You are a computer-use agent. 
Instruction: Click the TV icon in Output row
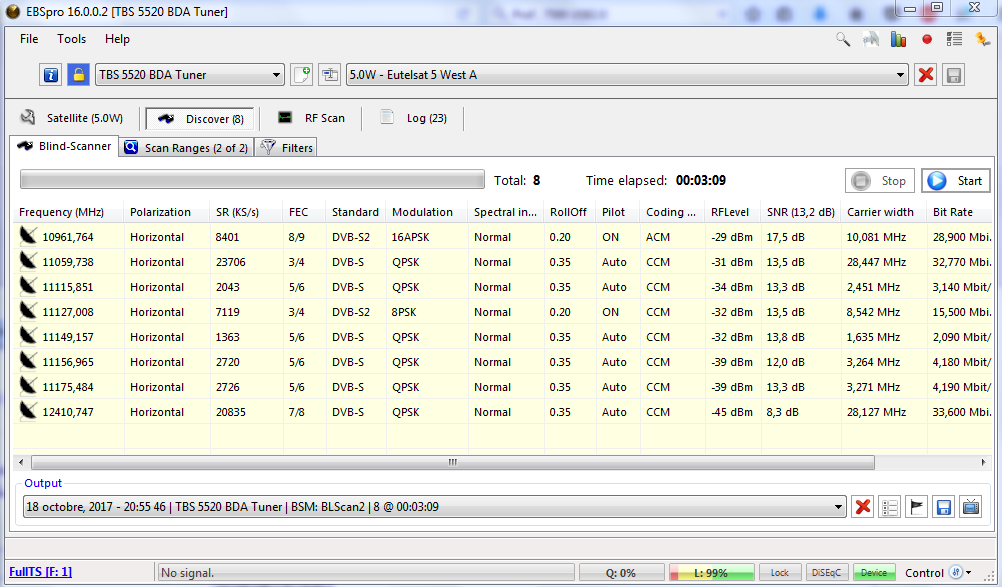pos(970,507)
